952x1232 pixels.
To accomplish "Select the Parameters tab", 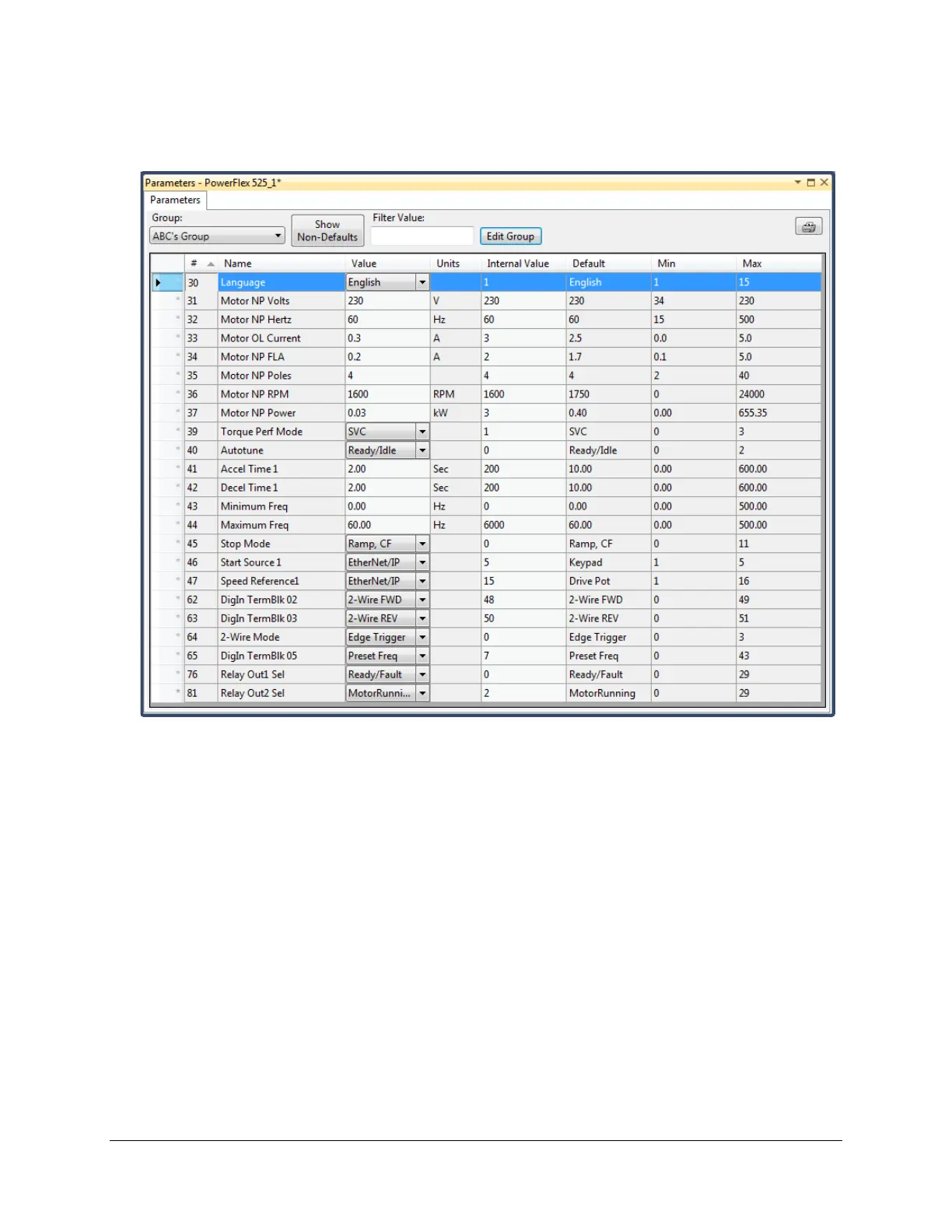I will click(175, 200).
